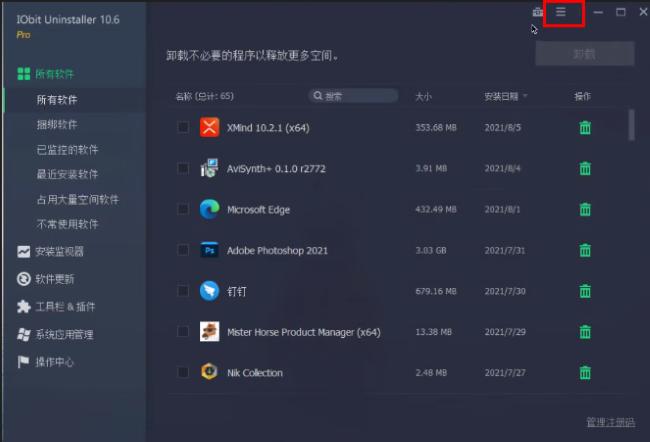Click the trash icon for XMind 10.2.1
Viewport: 650px width, 442px height.
(585, 128)
